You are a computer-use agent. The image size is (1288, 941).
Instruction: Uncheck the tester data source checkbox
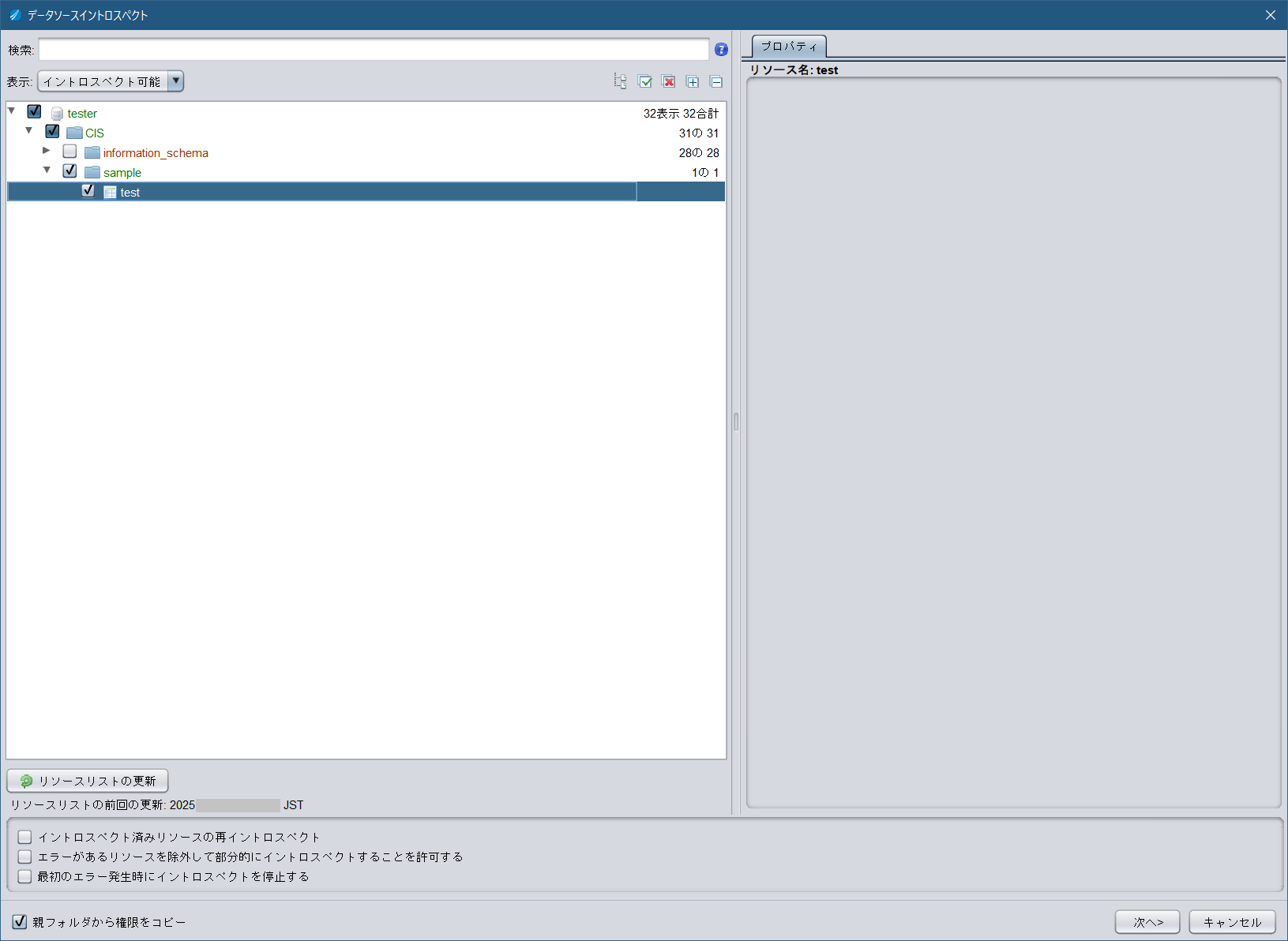click(34, 111)
